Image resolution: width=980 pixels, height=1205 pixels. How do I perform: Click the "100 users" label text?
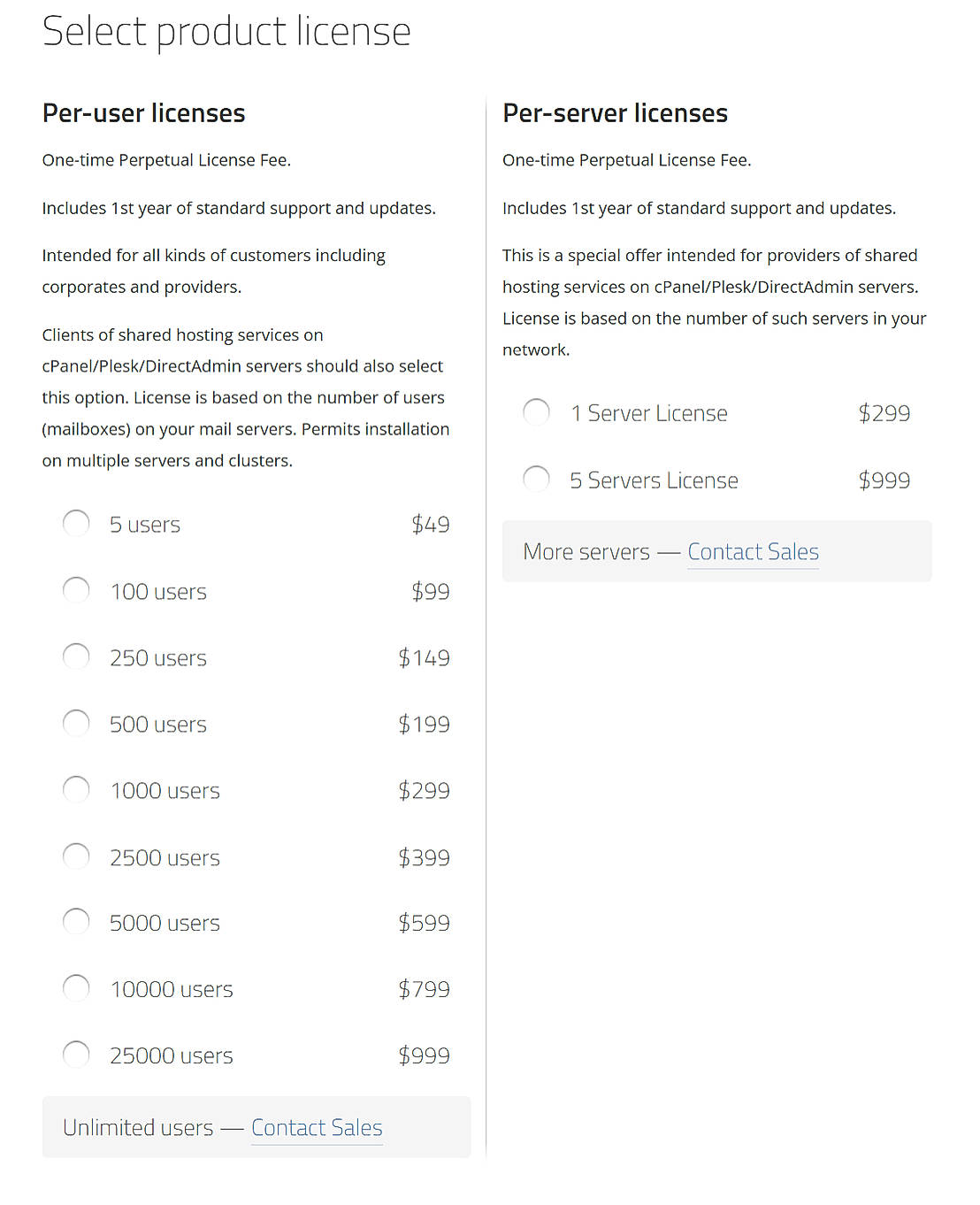(158, 592)
